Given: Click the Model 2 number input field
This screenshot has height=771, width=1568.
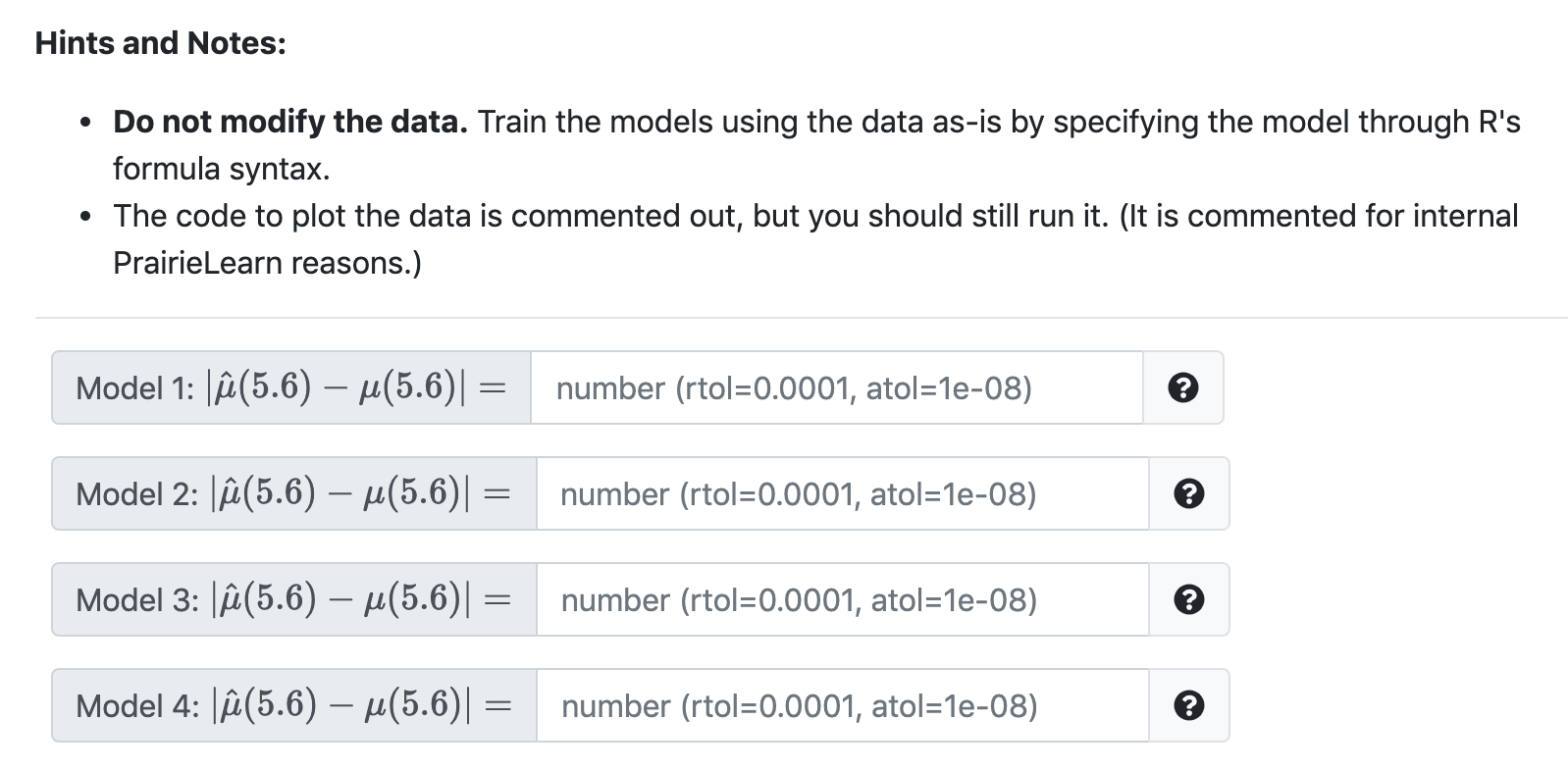Looking at the screenshot, I should pyautogui.click(x=844, y=494).
